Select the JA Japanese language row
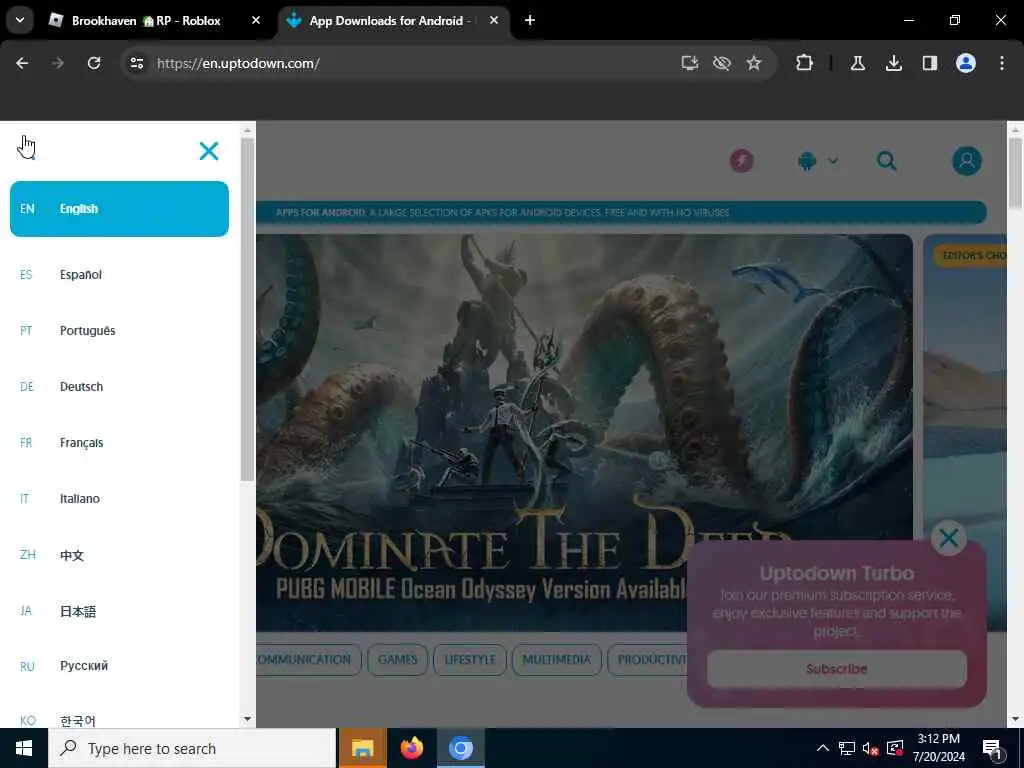This screenshot has width=1024, height=768. point(120,611)
